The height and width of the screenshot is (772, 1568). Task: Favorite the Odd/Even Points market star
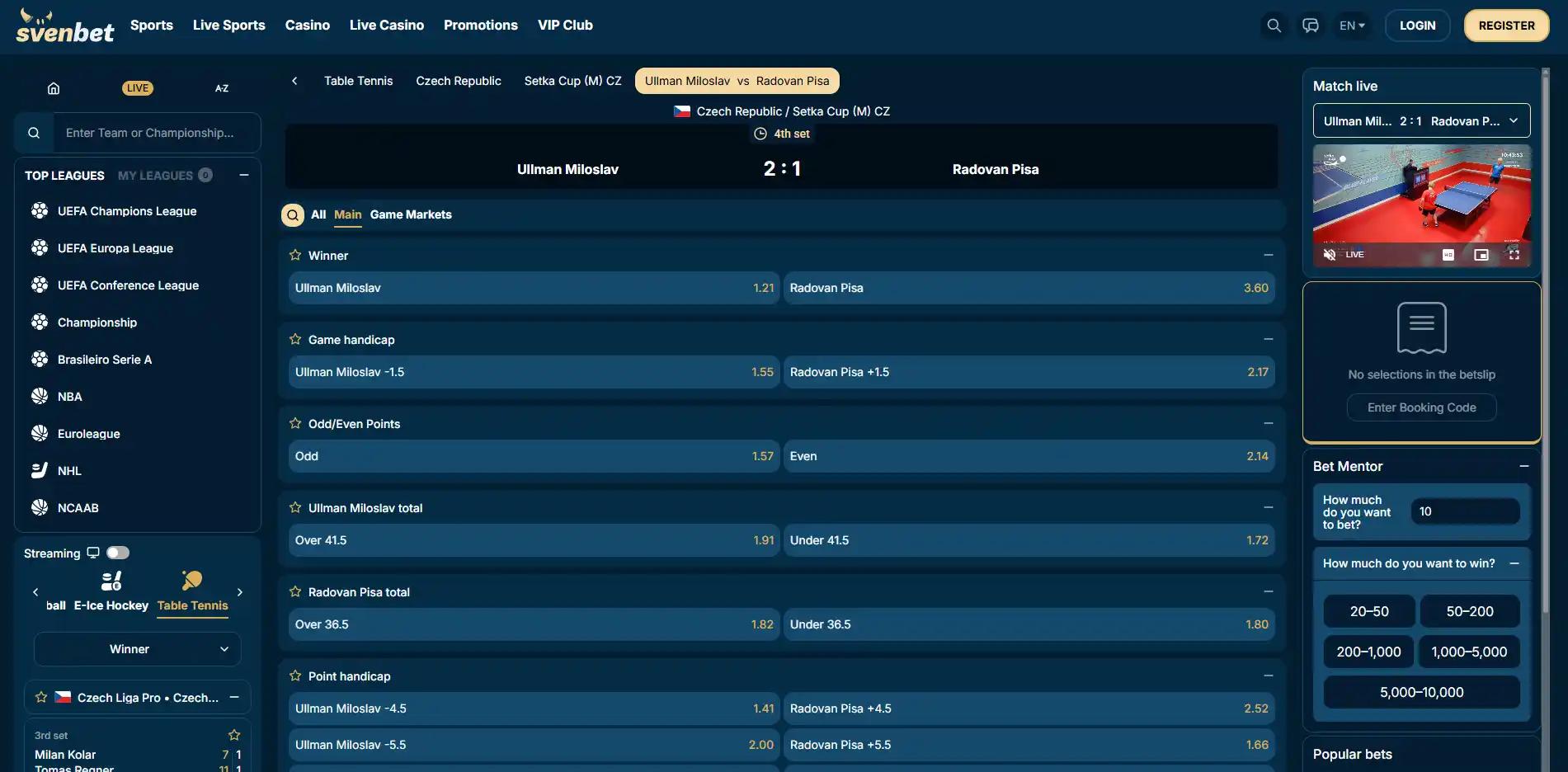pyautogui.click(x=295, y=424)
